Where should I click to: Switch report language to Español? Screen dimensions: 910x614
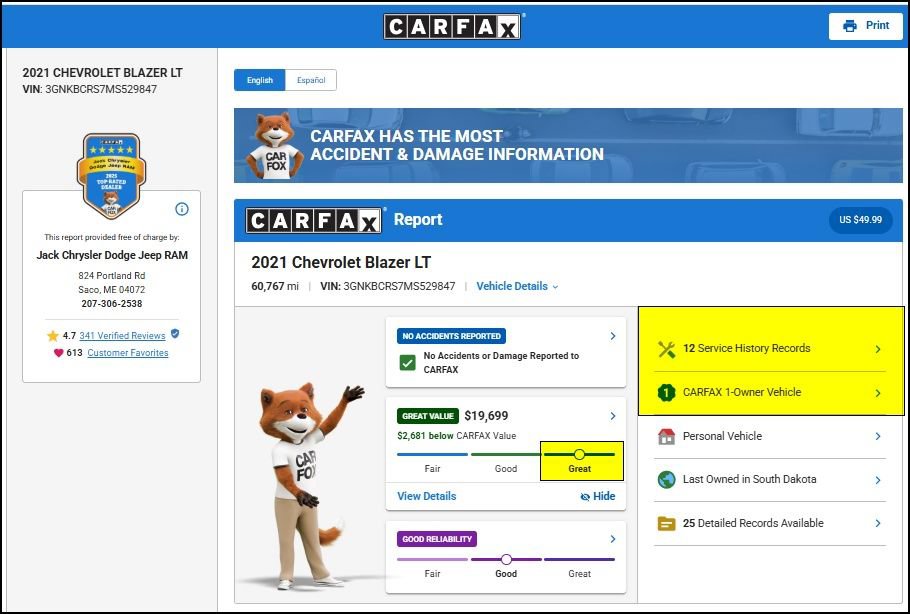click(x=311, y=80)
